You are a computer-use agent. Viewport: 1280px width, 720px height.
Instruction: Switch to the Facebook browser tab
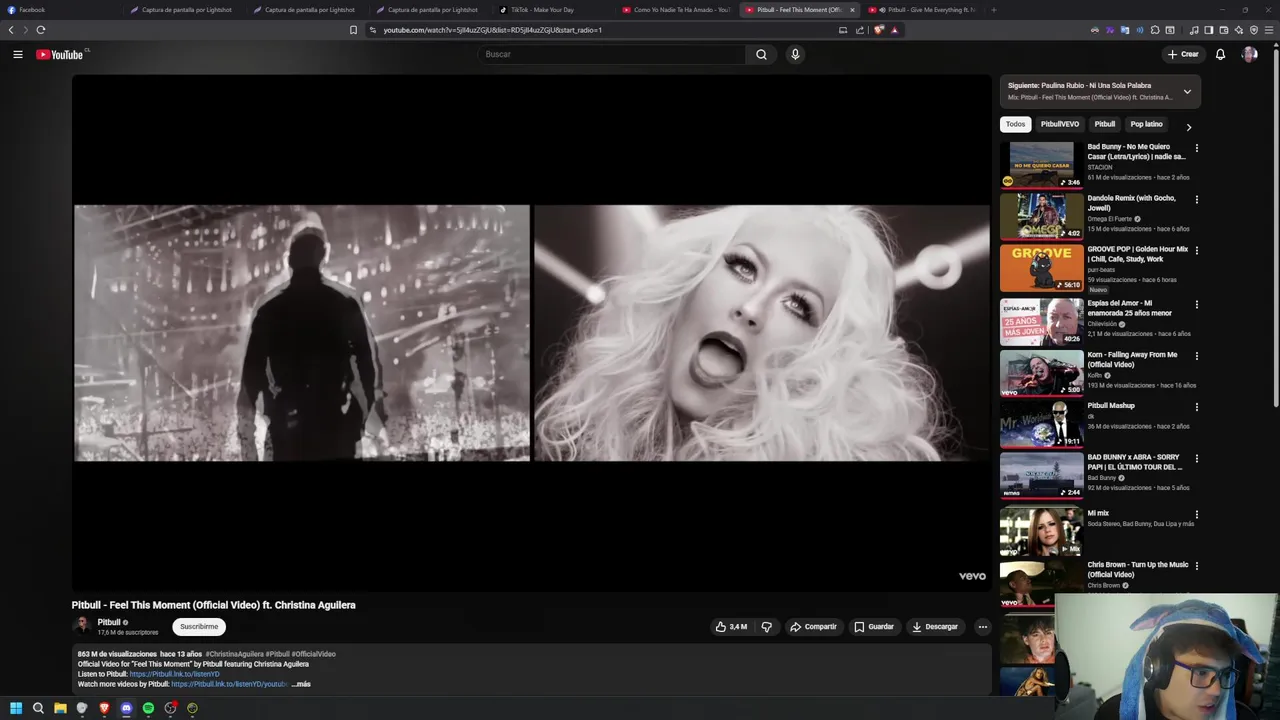tap(60, 10)
